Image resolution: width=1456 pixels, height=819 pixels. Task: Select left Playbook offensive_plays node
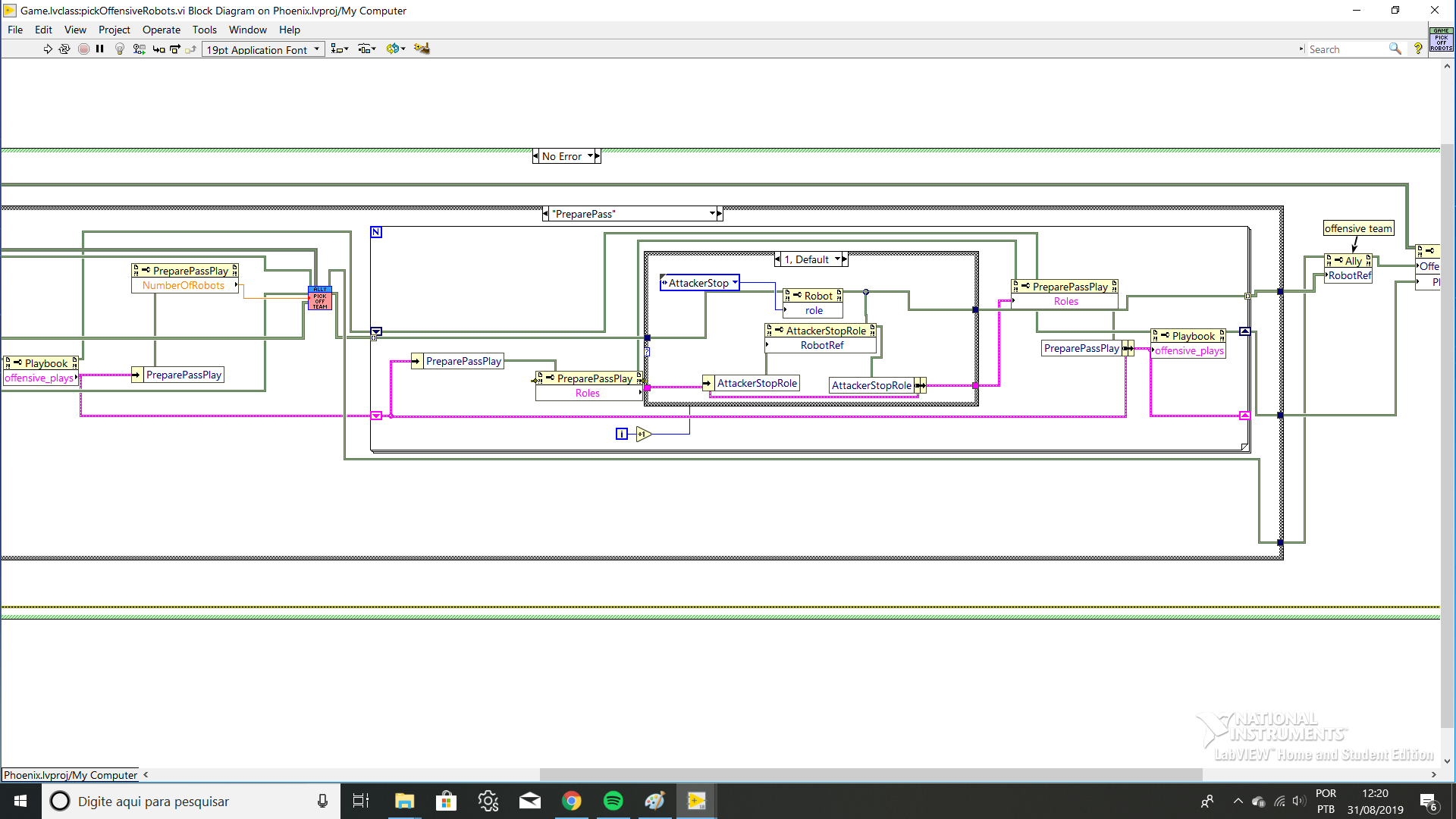pyautogui.click(x=41, y=370)
